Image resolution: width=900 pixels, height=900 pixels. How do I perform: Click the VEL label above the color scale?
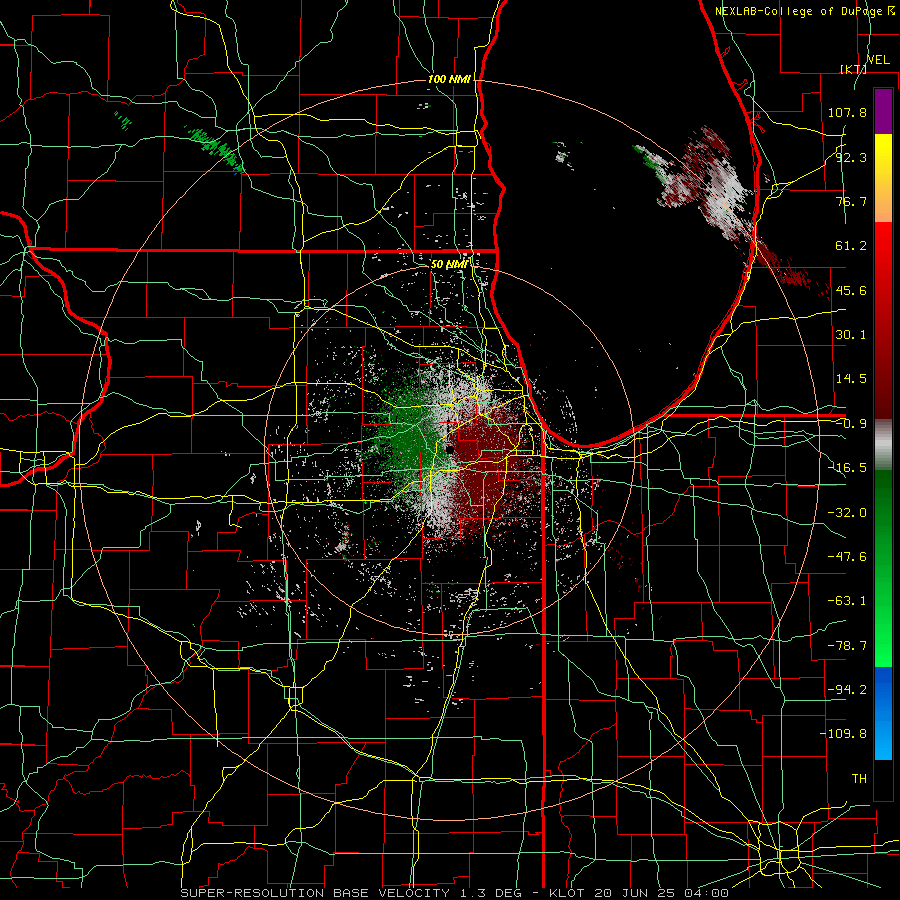[x=878, y=60]
